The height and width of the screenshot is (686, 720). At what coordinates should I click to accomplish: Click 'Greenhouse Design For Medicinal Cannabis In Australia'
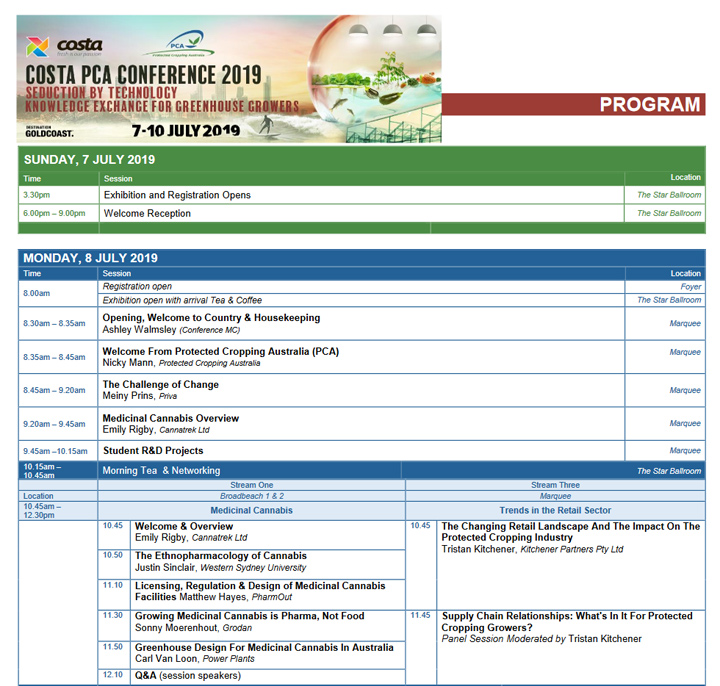[x=264, y=647]
